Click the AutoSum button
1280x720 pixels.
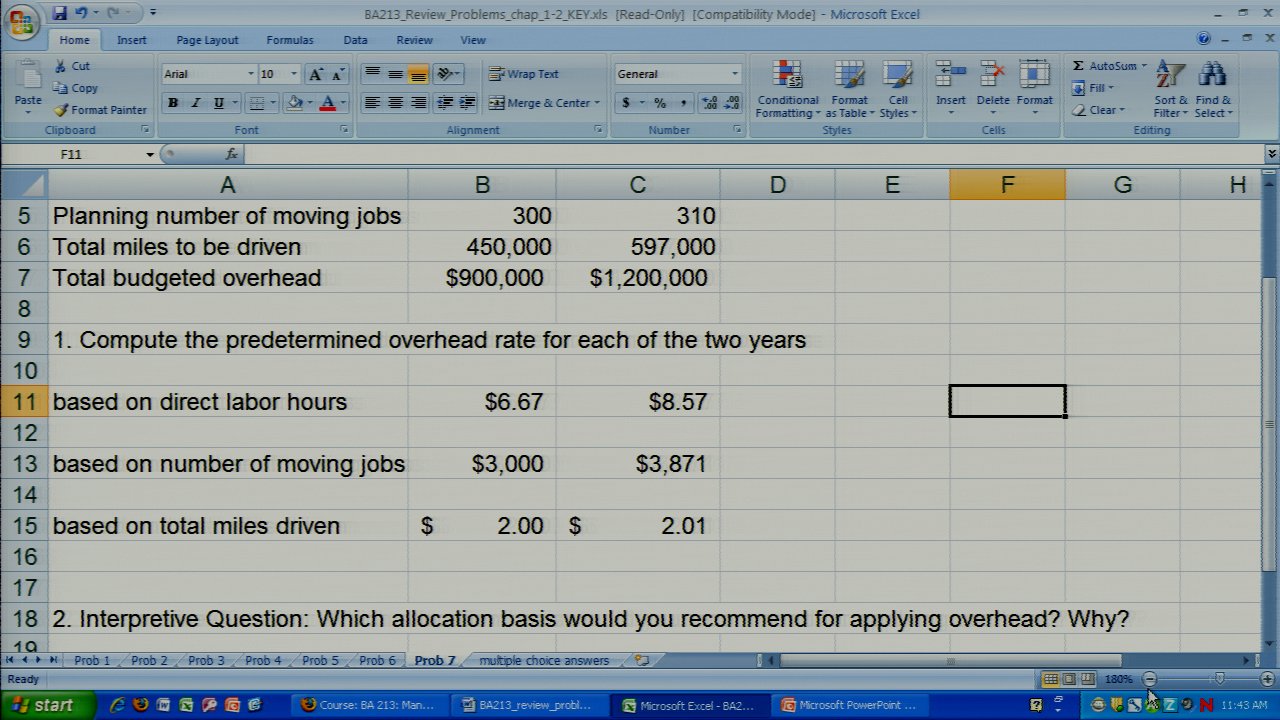click(1109, 66)
